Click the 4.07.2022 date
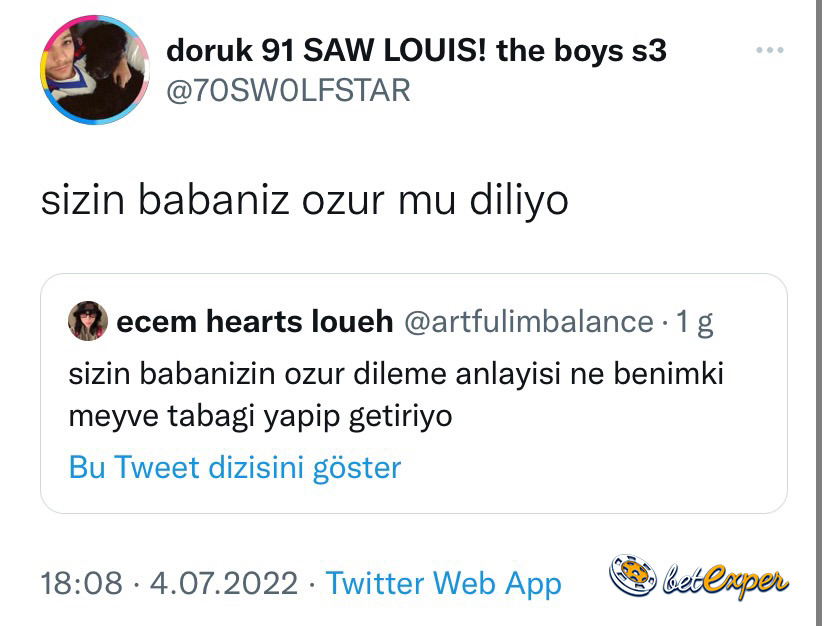 [x=224, y=583]
